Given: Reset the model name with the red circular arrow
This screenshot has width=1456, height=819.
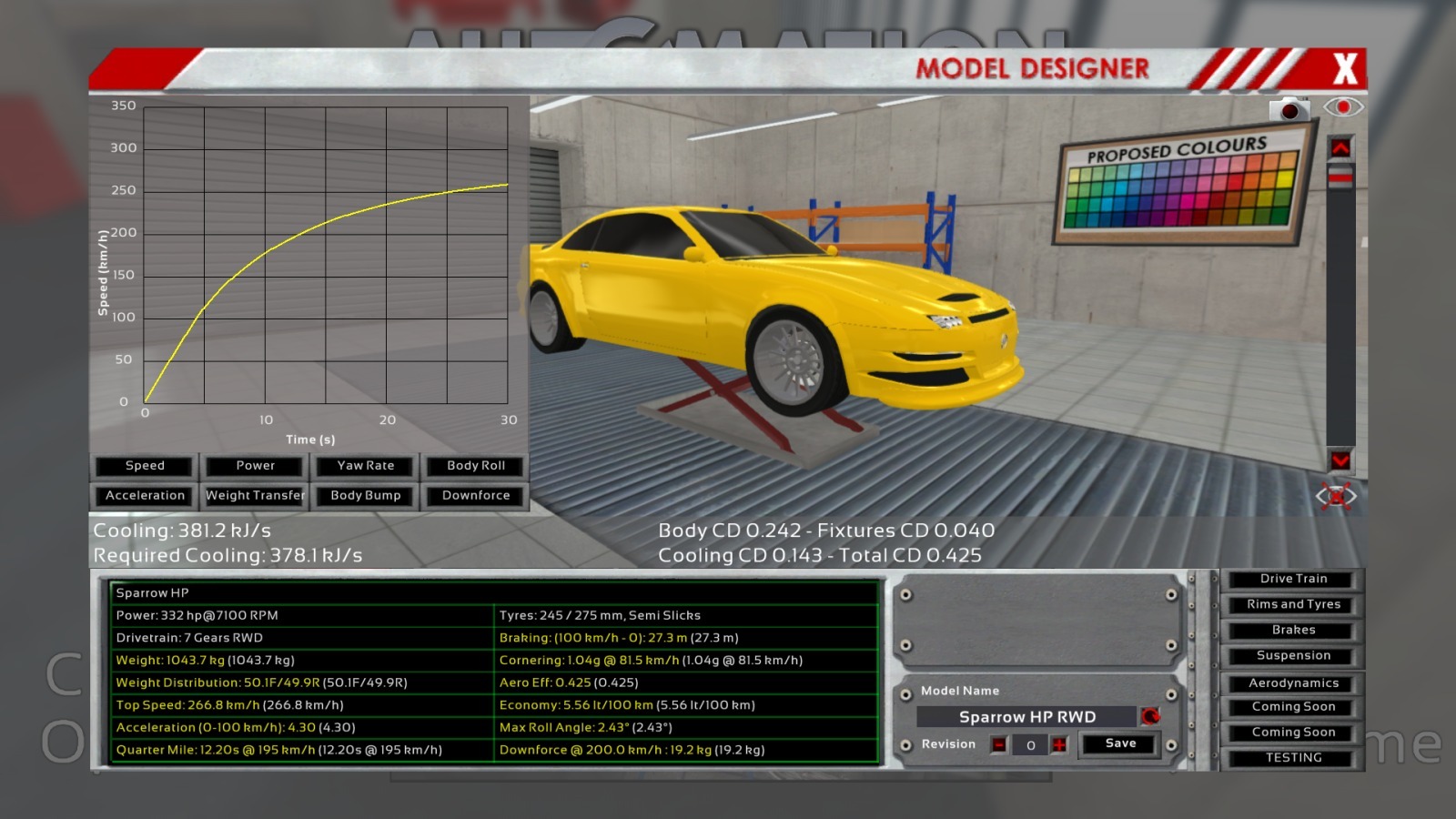Looking at the screenshot, I should 1150,717.
